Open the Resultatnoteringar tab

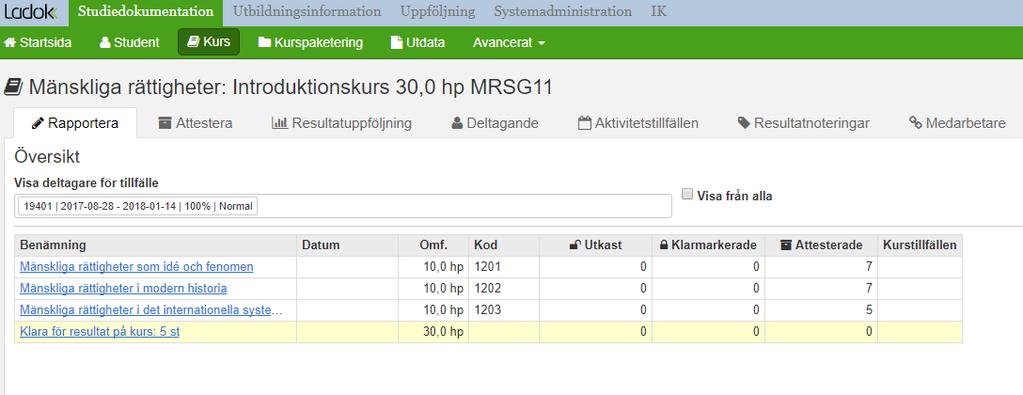[x=804, y=123]
